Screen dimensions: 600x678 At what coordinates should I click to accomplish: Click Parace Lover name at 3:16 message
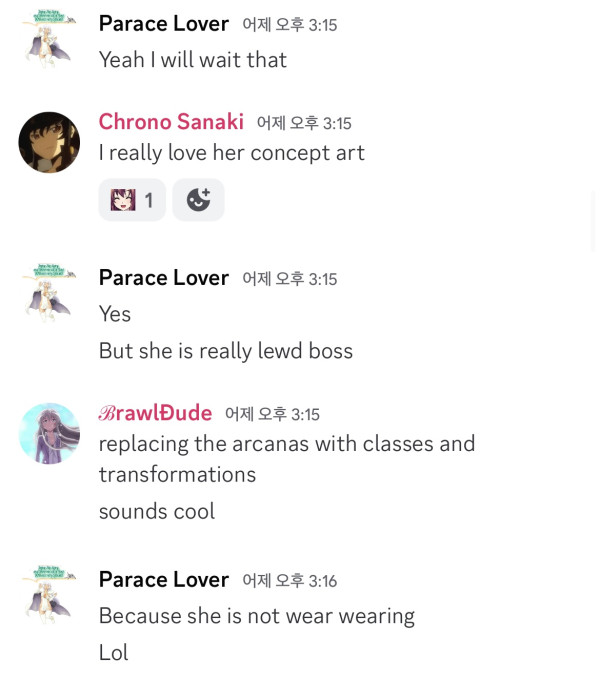tap(164, 579)
